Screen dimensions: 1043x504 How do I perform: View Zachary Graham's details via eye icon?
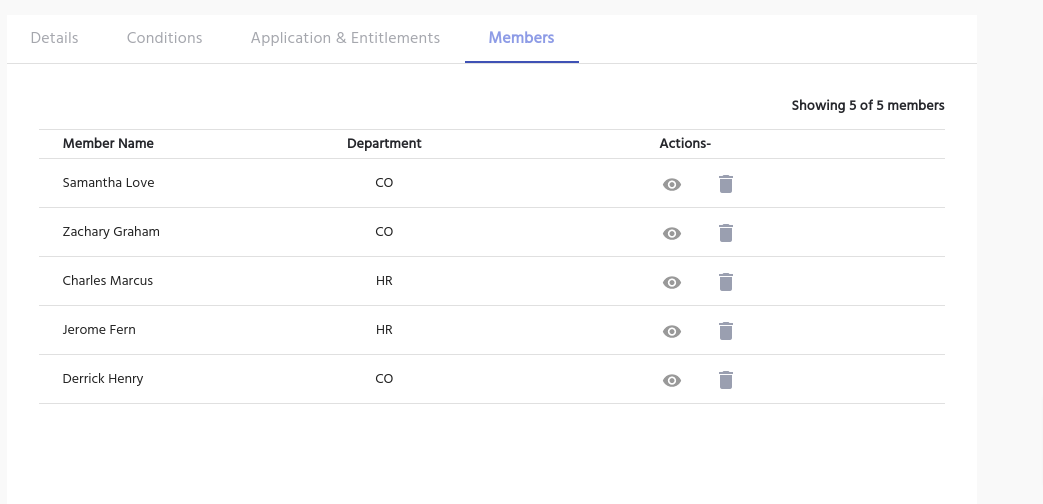[672, 234]
